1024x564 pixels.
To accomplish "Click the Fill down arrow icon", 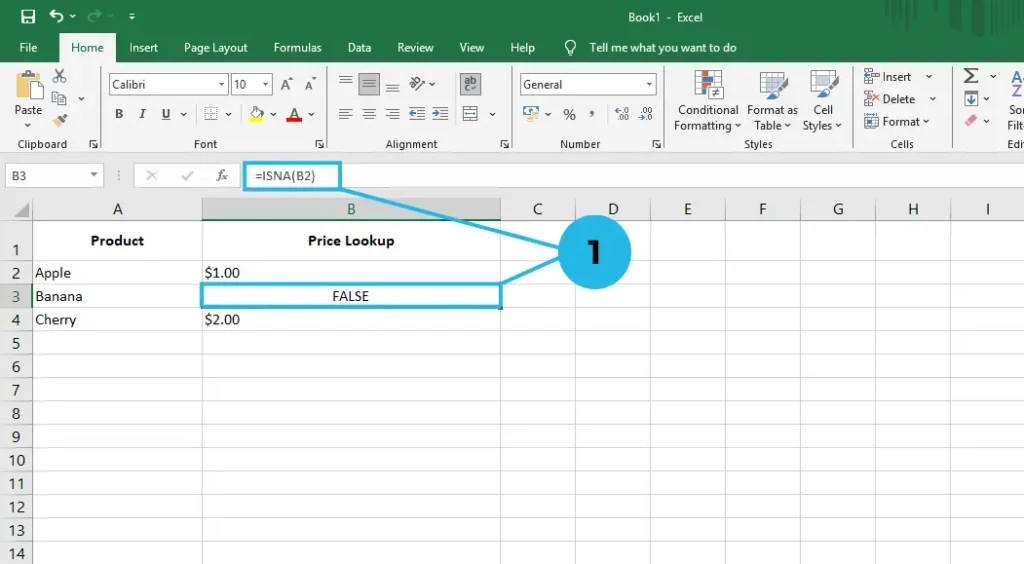I will pos(971,99).
